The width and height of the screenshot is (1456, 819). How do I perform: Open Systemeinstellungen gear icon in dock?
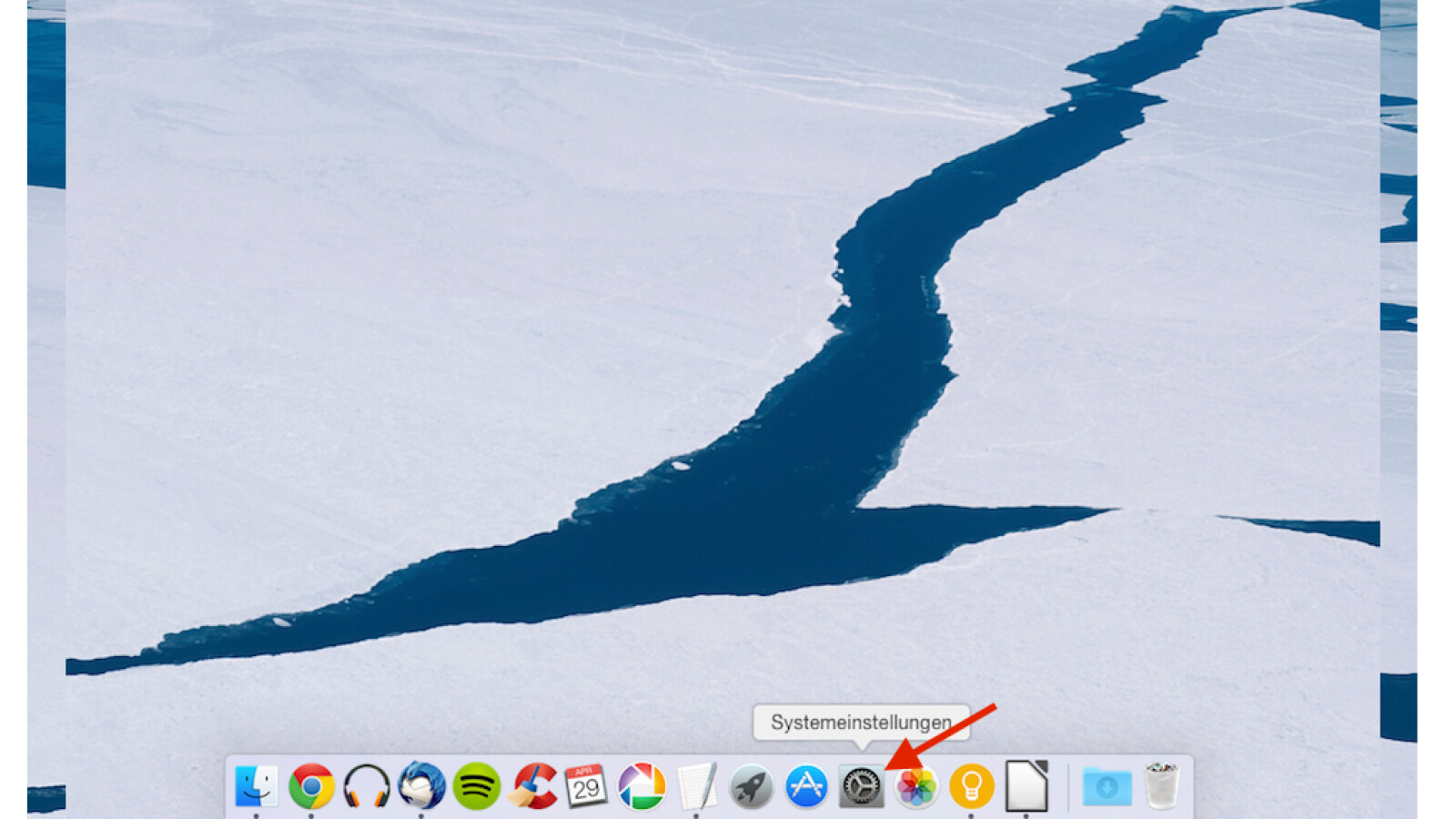pos(861,785)
